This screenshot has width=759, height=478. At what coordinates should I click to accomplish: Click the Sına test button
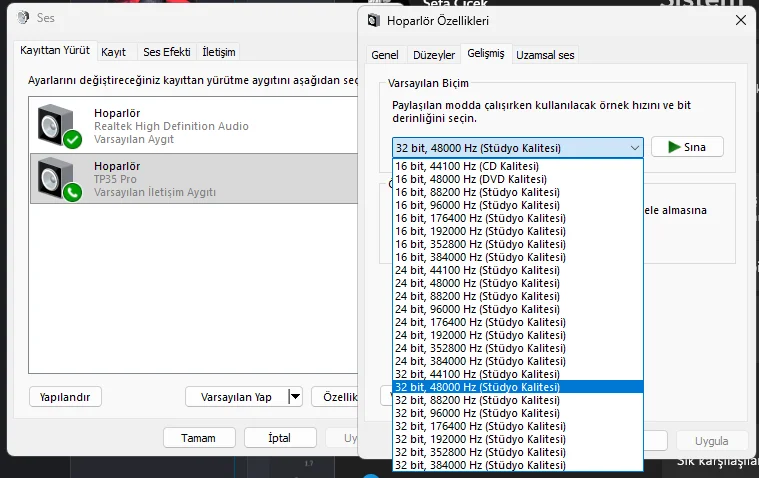(x=687, y=147)
